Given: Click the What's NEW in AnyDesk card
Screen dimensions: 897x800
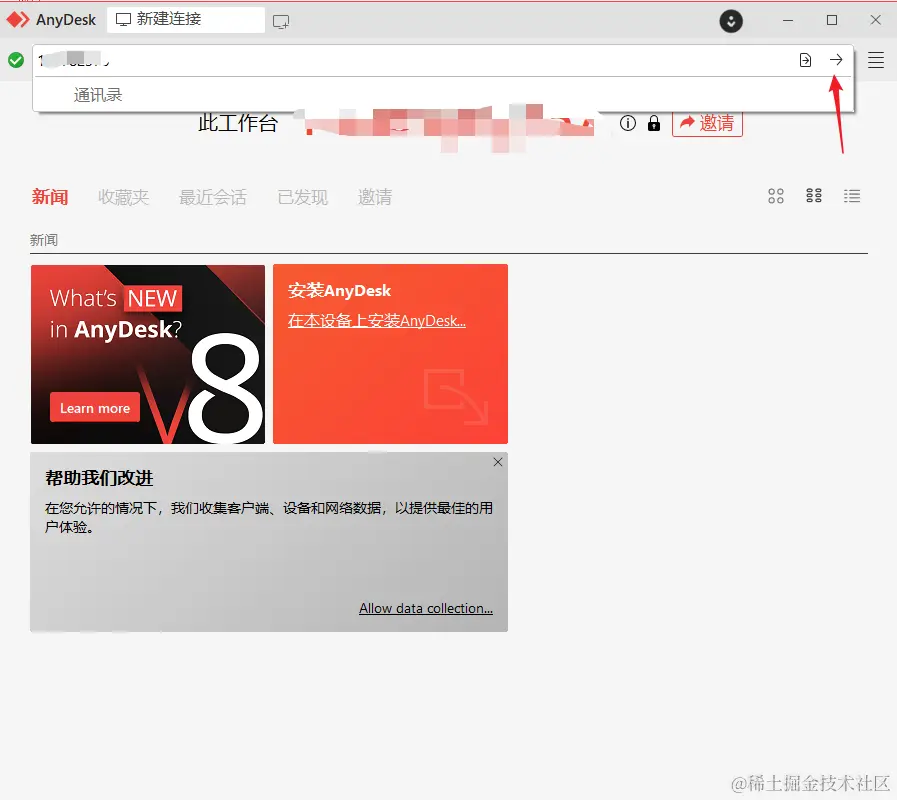Looking at the screenshot, I should tap(148, 354).
